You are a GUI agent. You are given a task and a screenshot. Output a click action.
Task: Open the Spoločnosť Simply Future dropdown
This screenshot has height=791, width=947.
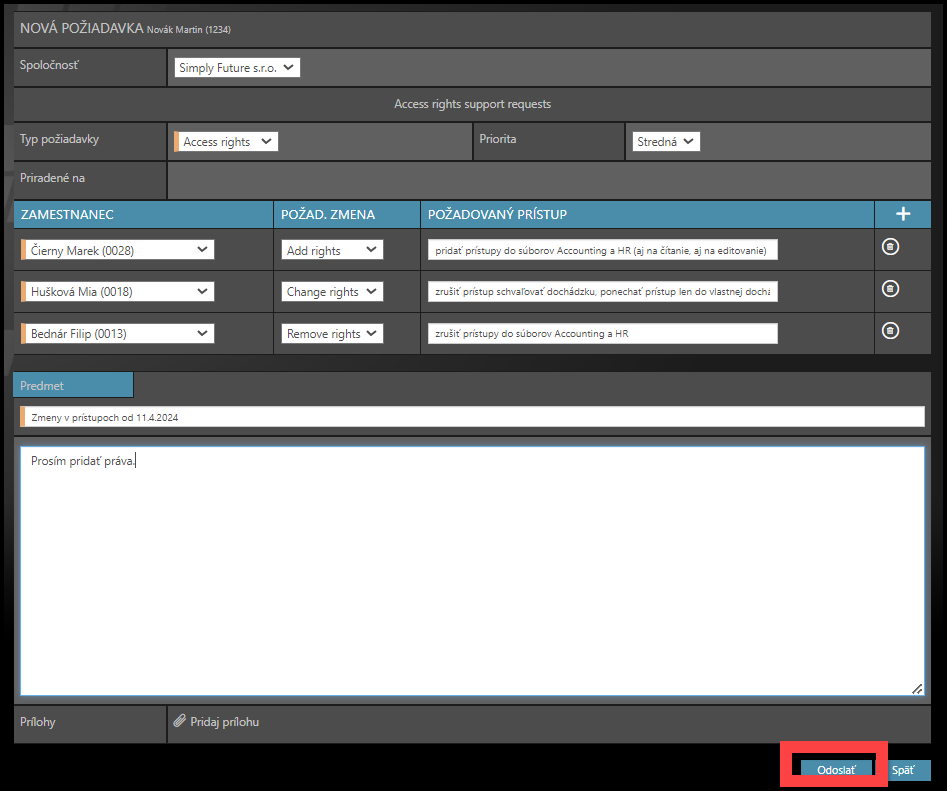click(x=237, y=68)
